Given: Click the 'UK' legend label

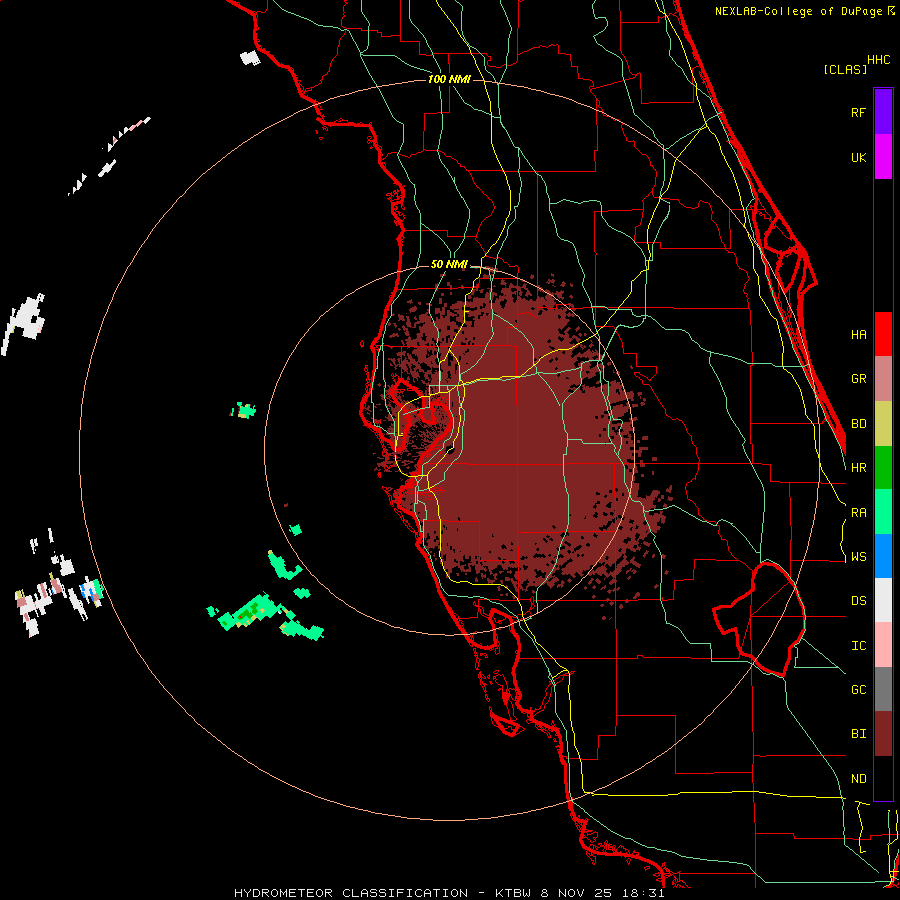Looking at the screenshot, I should click(858, 157).
